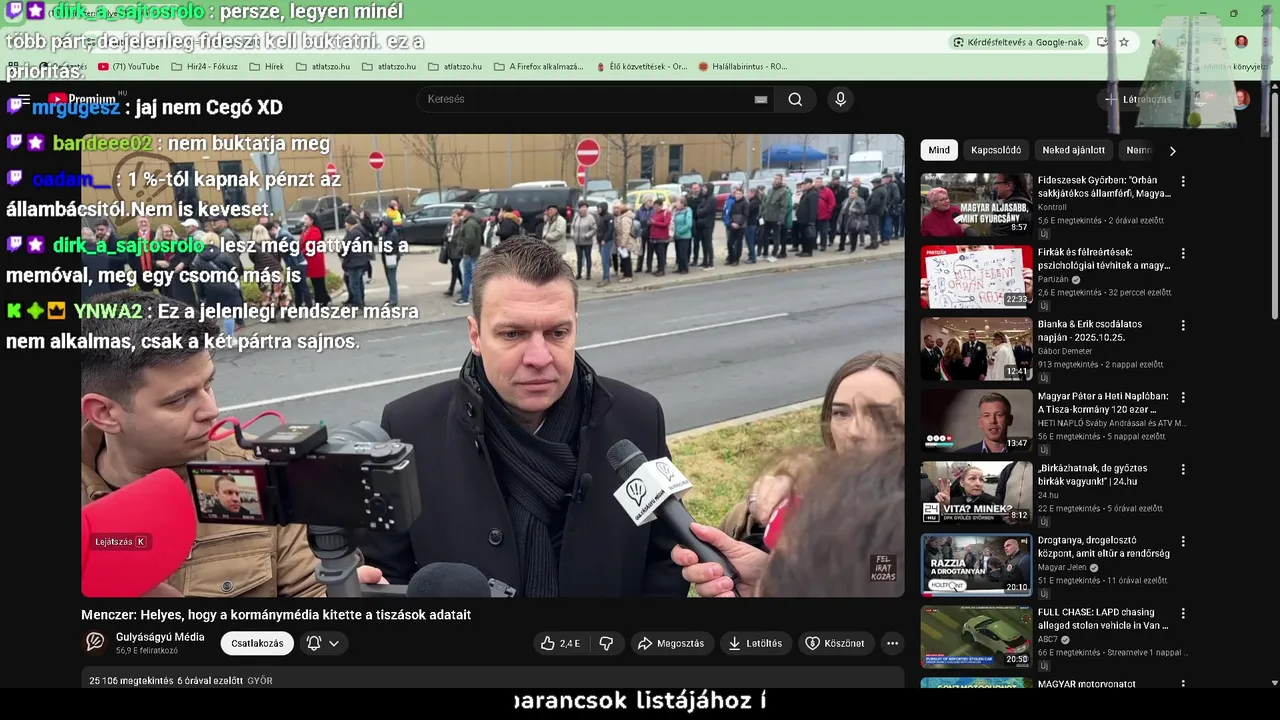Click the Köszönet thanks button
Viewport: 1280px width, 720px height.
[835, 643]
